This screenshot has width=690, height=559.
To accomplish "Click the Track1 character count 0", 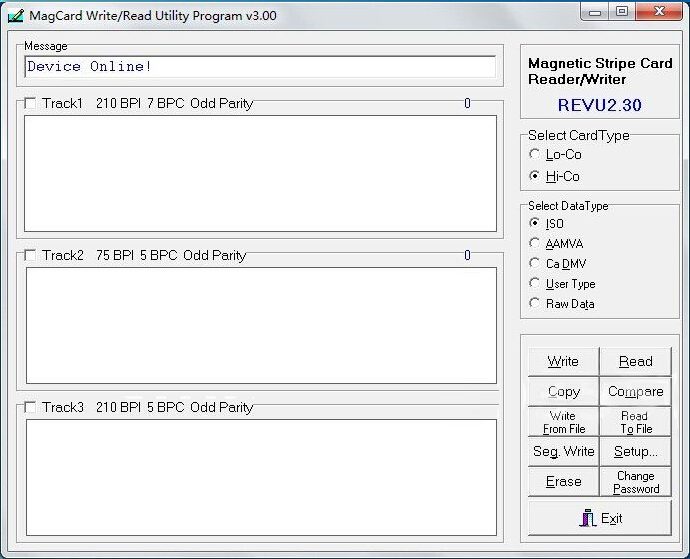I will [x=467, y=103].
